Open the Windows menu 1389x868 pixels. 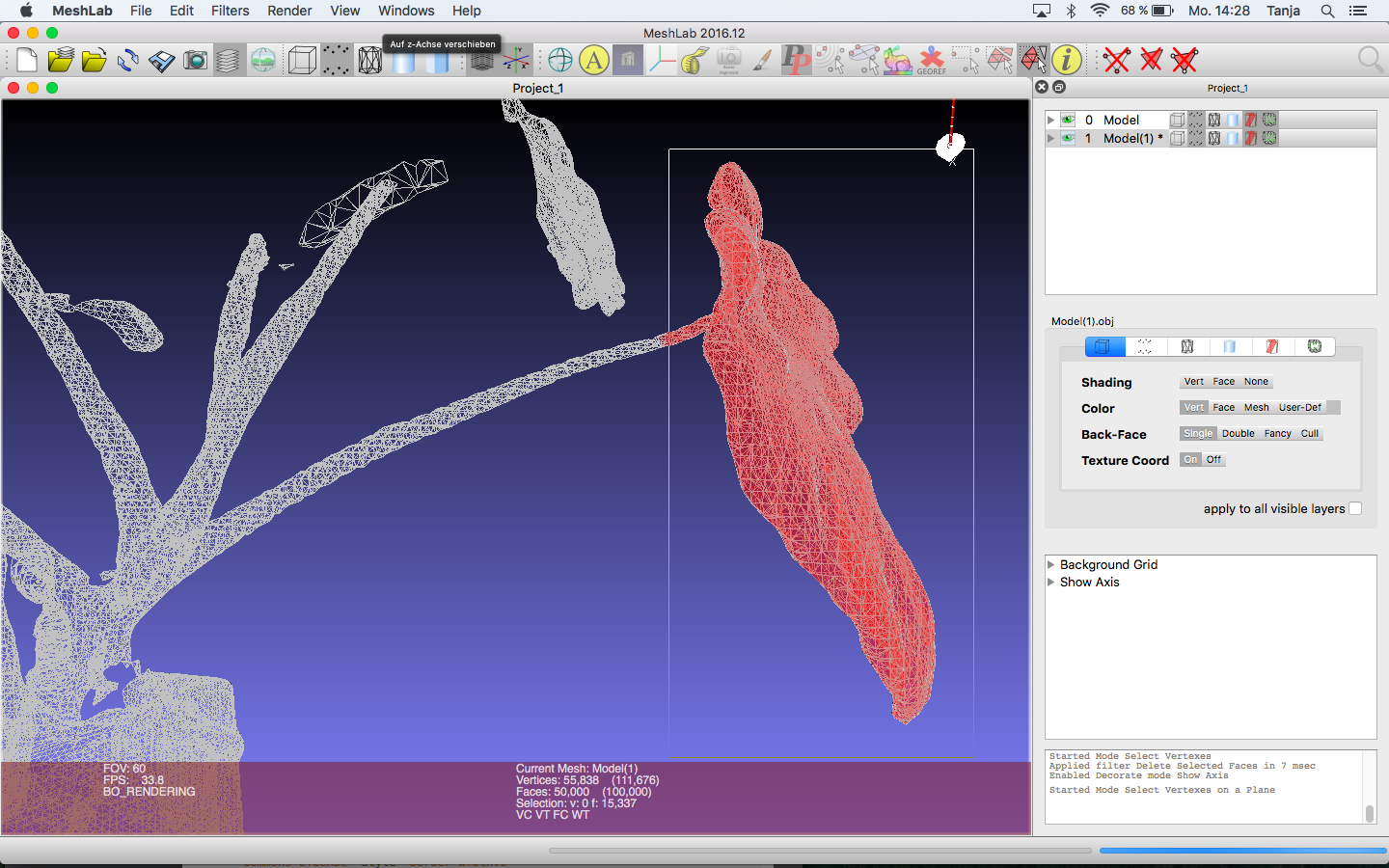pos(406,11)
